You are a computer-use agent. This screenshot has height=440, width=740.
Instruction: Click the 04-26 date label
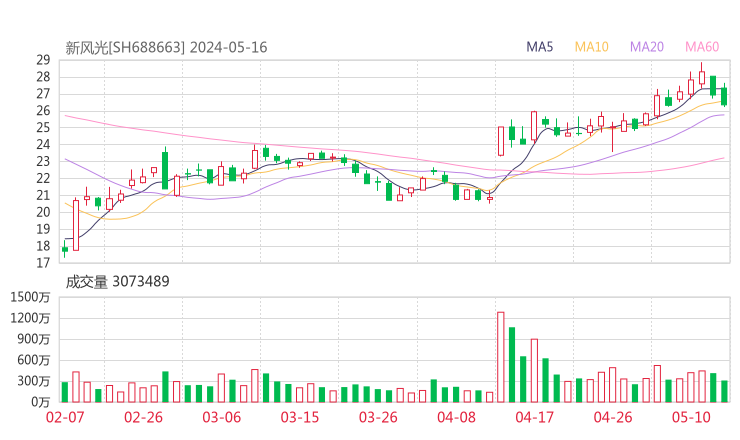coord(613,417)
